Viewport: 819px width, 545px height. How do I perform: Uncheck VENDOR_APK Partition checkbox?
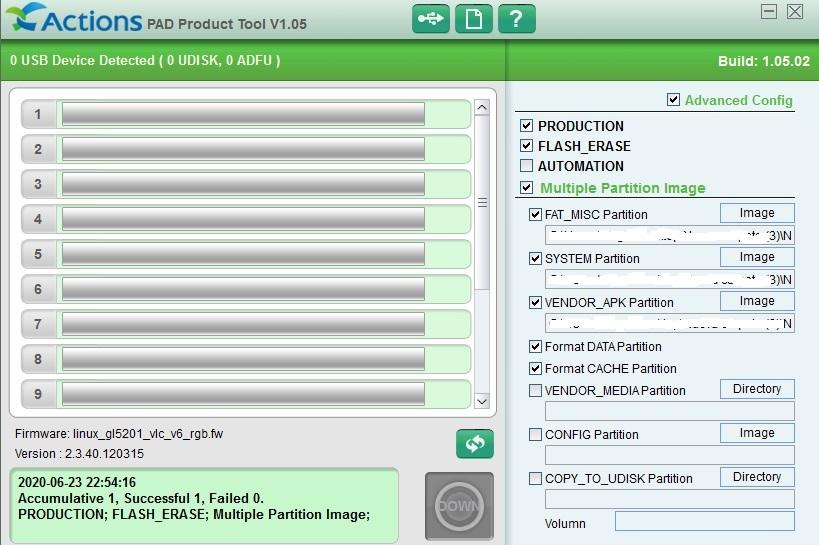coord(535,302)
